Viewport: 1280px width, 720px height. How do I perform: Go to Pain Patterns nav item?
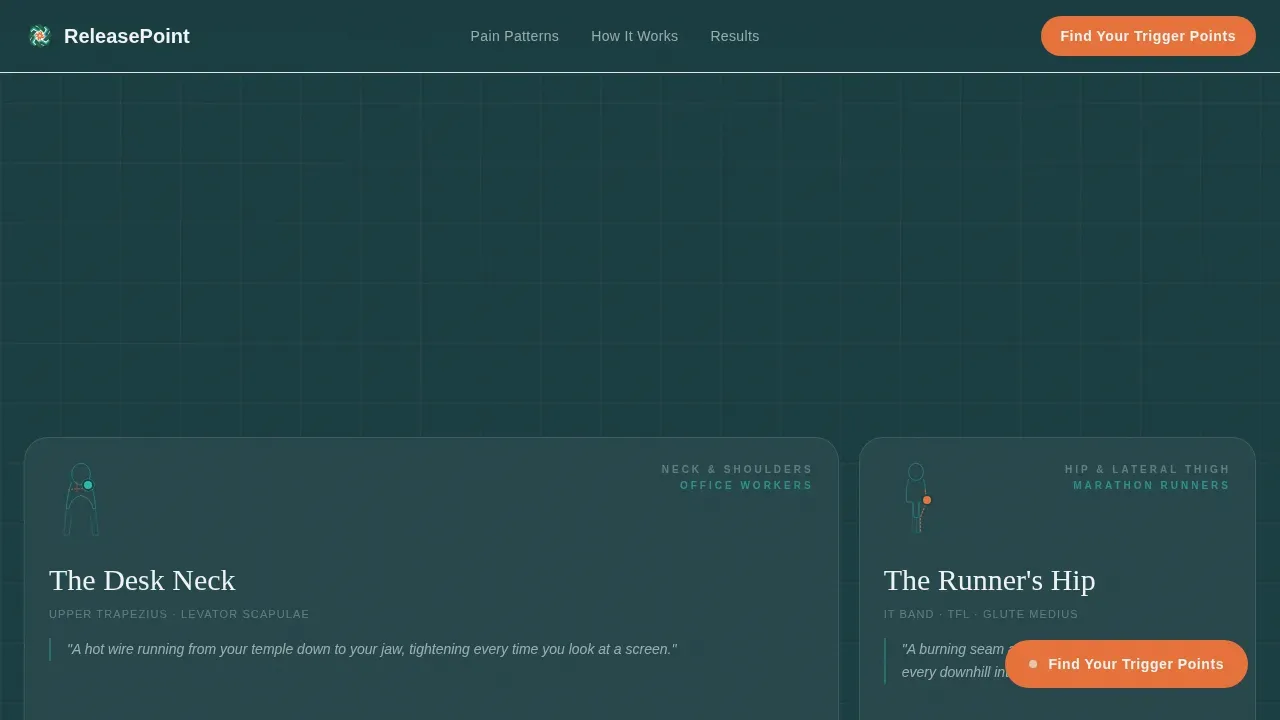(515, 36)
